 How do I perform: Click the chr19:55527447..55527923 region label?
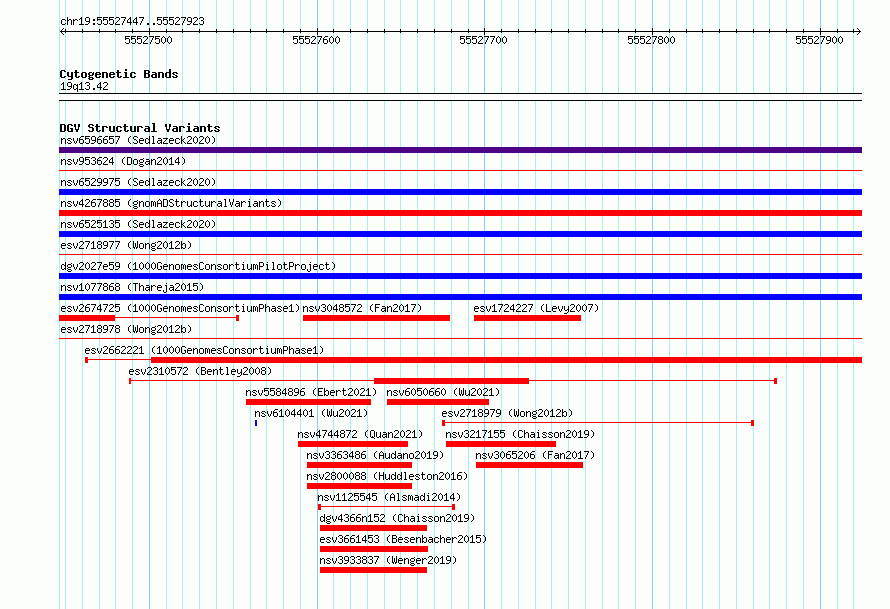(132, 22)
